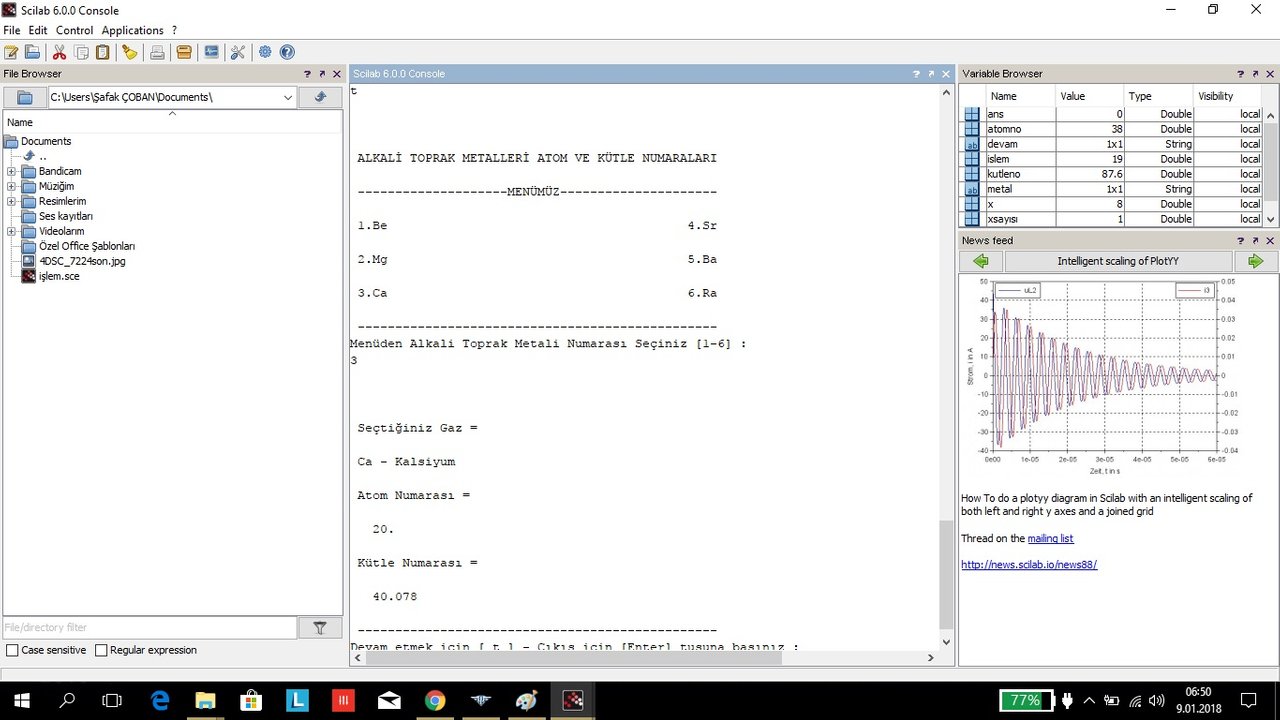Show next news feed item
Viewport: 1280px width, 720px height.
[x=1255, y=261]
